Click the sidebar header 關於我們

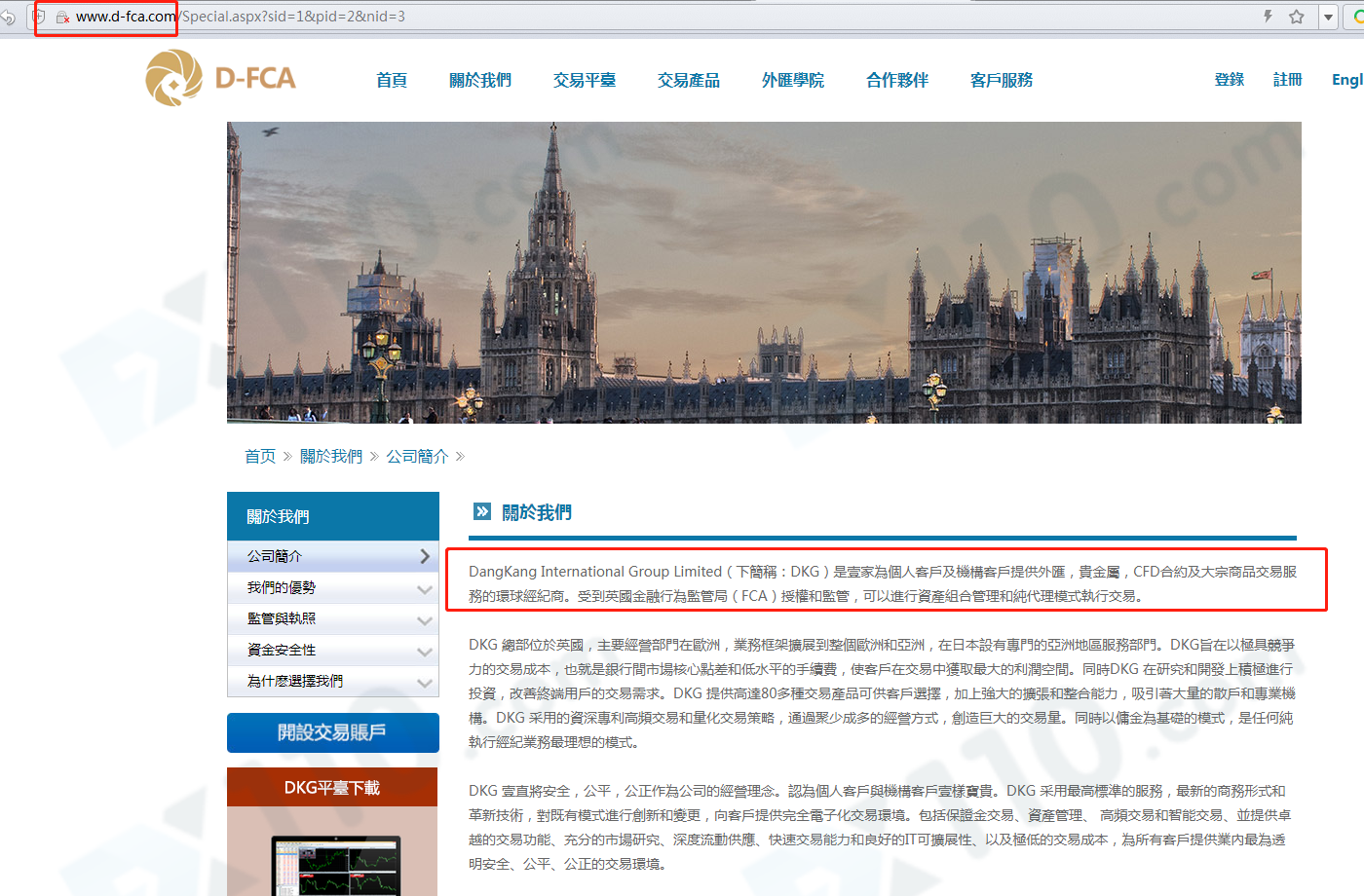(x=333, y=516)
